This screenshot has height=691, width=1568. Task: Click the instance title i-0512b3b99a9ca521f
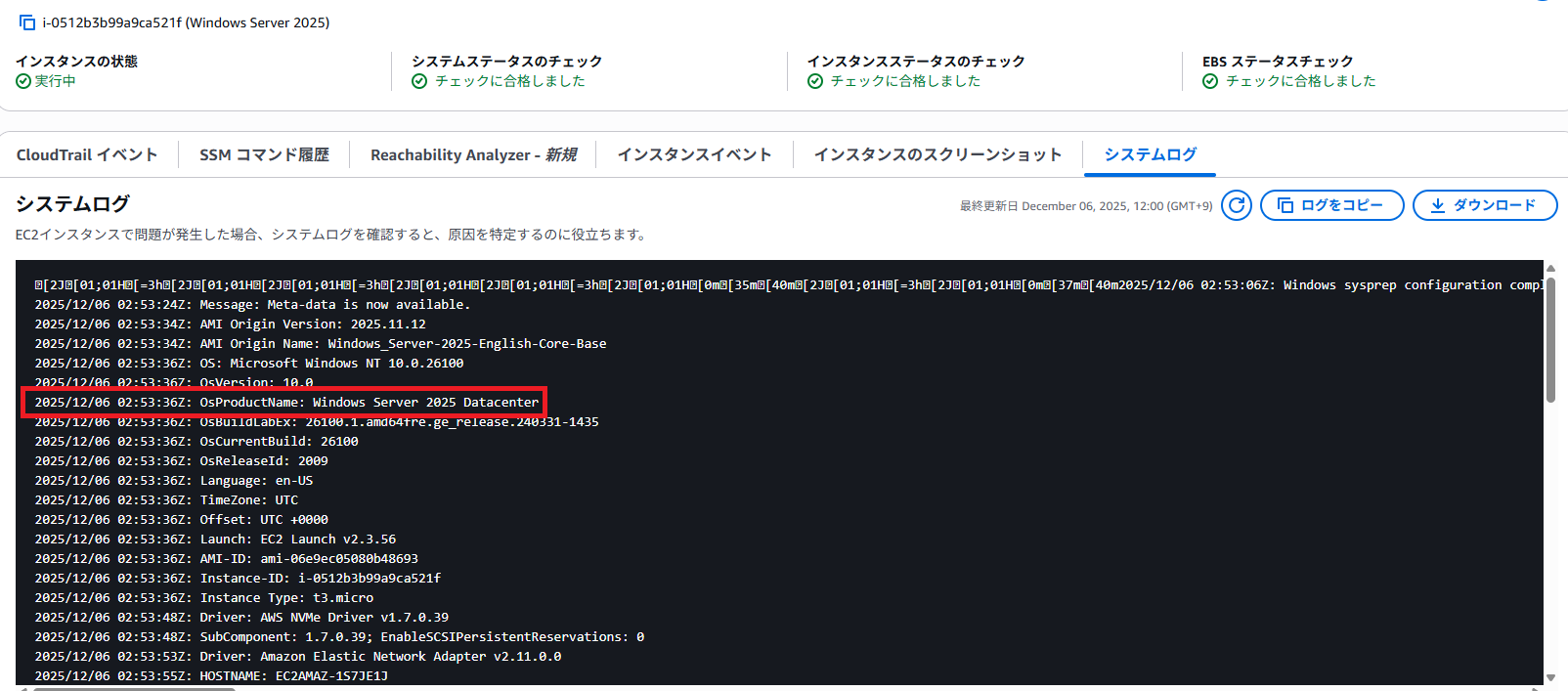point(186,22)
